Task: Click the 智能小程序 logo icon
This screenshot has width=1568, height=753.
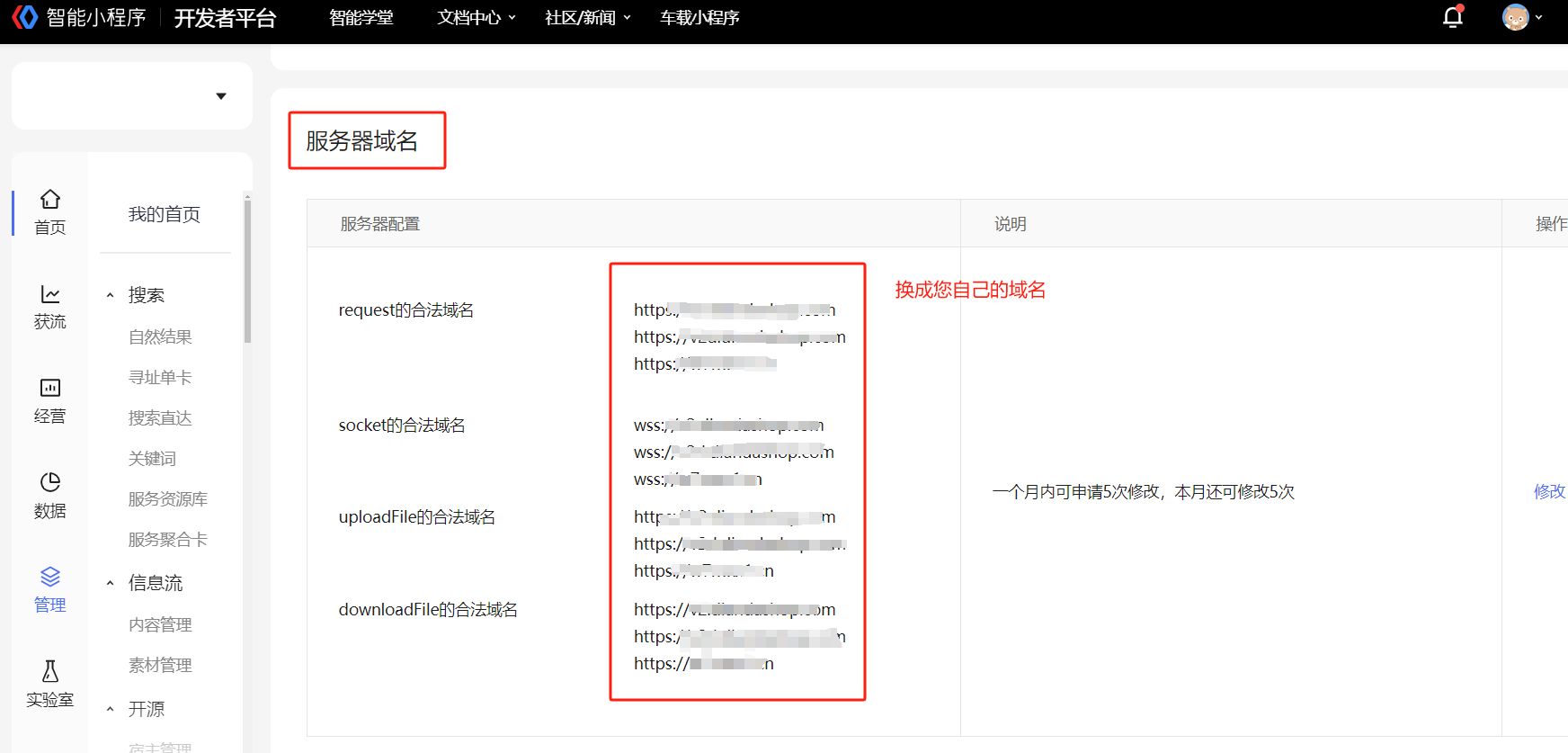Action: coord(24,17)
